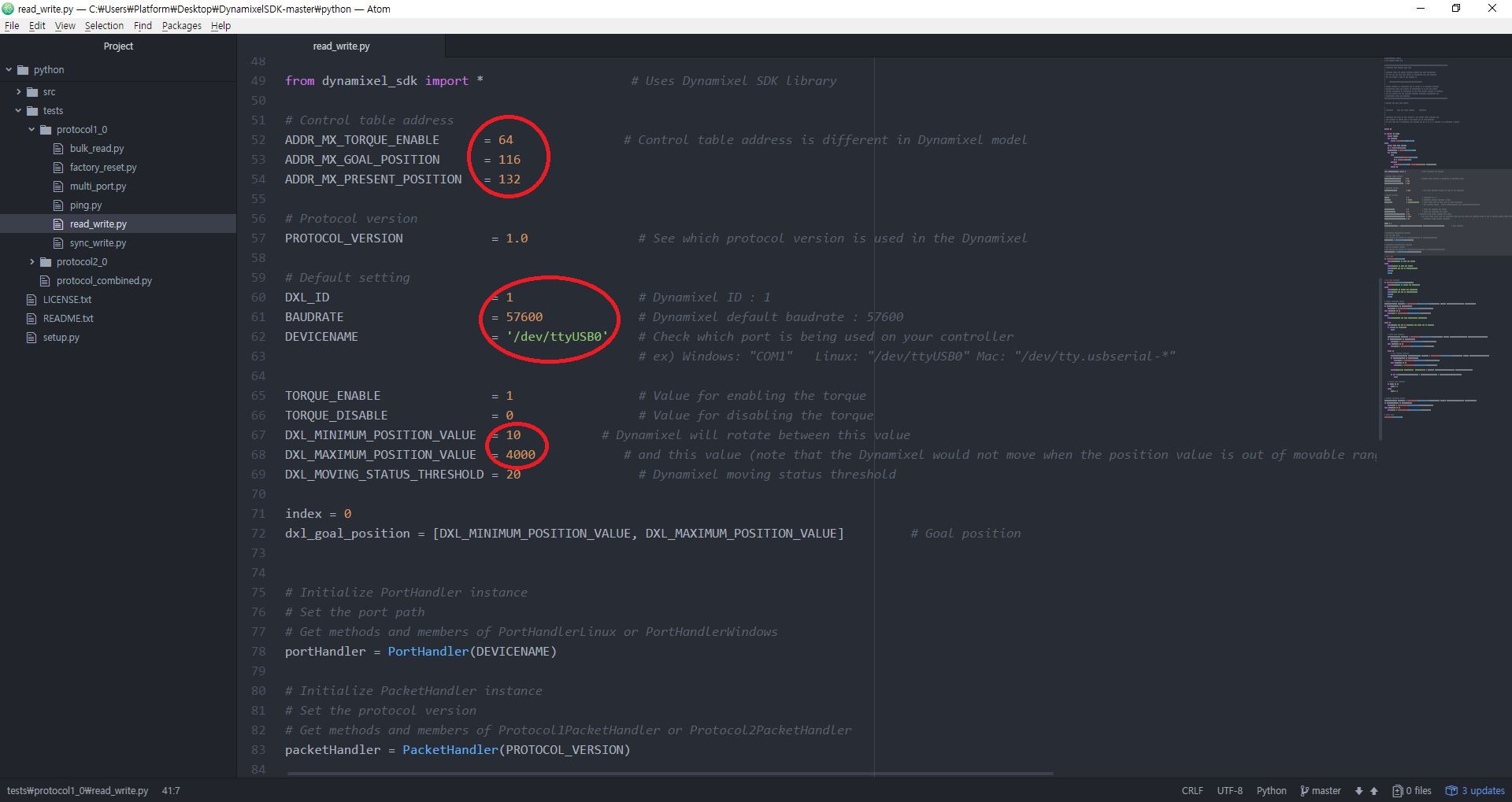Switch to the read_write.py editor tab
The height and width of the screenshot is (802, 1512).
pos(341,46)
